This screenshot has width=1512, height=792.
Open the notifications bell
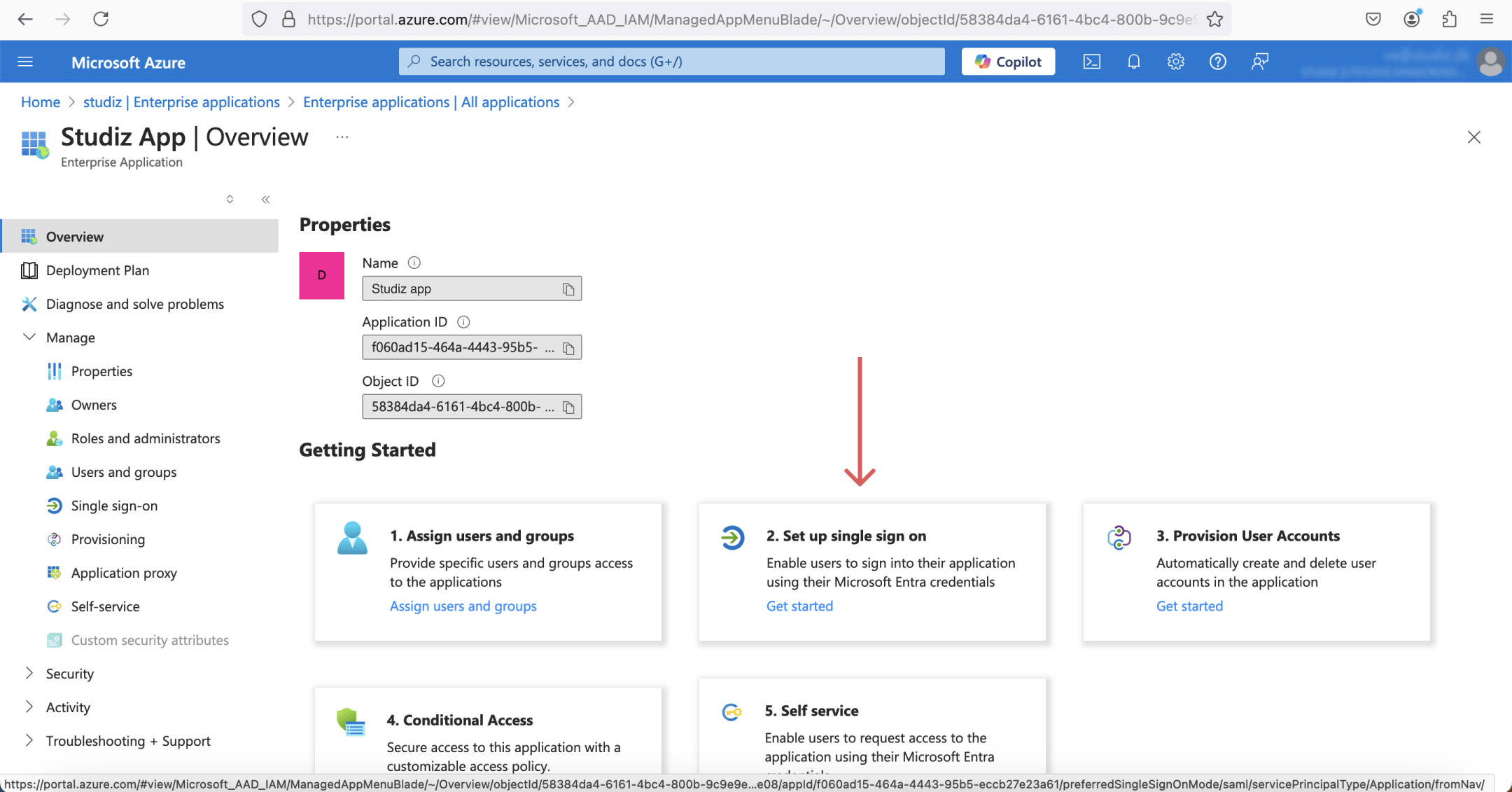click(x=1134, y=62)
